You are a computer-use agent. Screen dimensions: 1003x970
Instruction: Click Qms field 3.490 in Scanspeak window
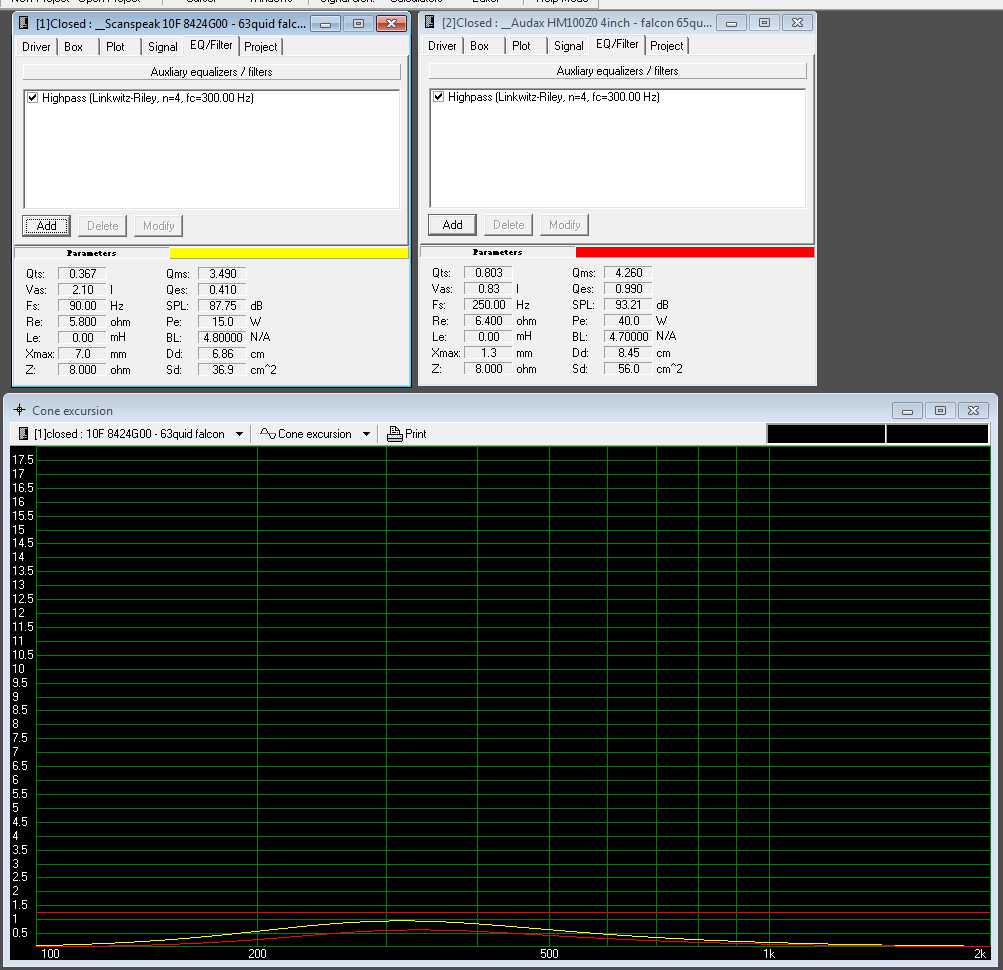click(x=222, y=274)
